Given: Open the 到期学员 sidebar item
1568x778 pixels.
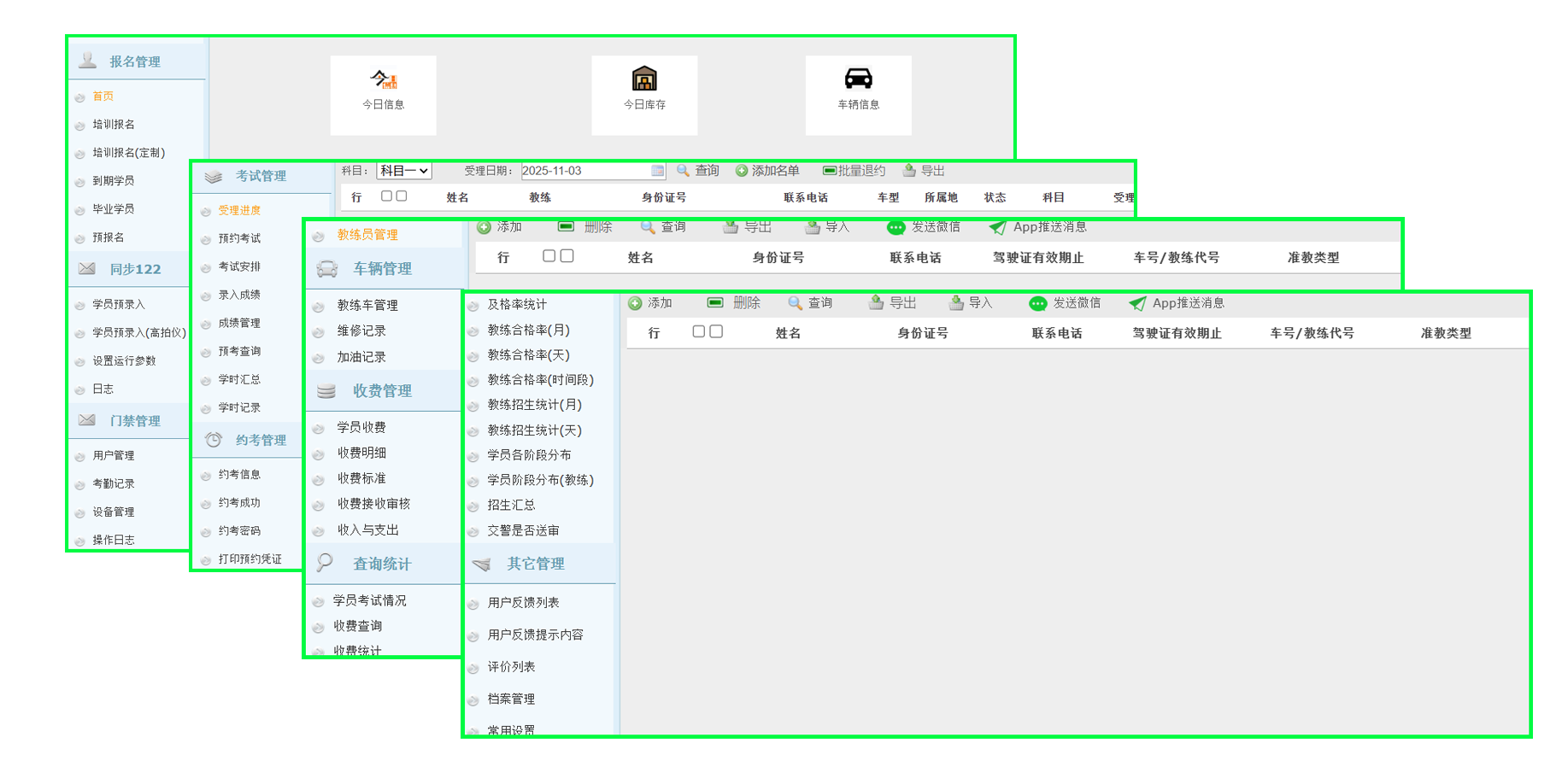Looking at the screenshot, I should click(x=114, y=181).
